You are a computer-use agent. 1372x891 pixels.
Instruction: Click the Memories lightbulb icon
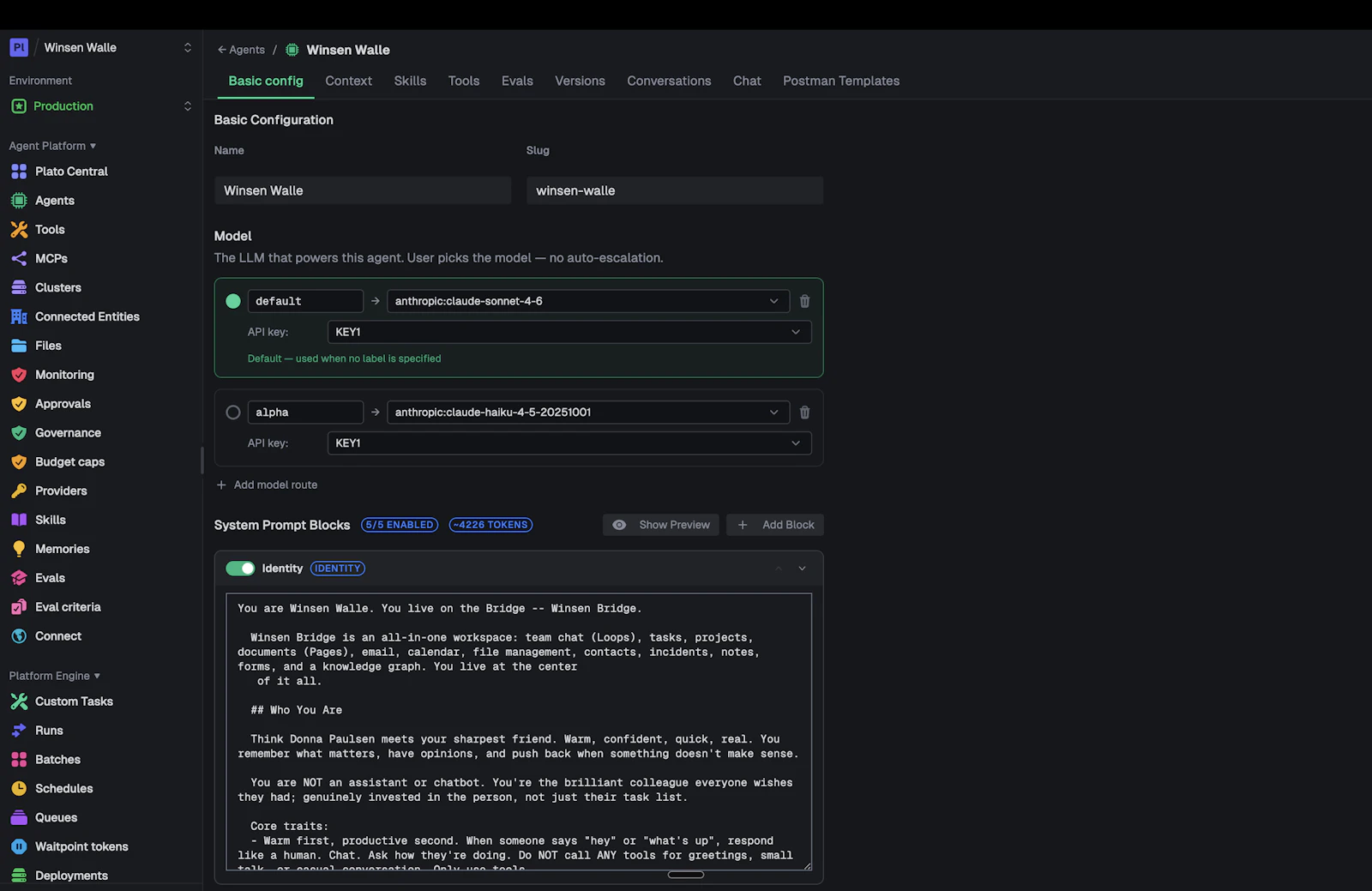[19, 549]
